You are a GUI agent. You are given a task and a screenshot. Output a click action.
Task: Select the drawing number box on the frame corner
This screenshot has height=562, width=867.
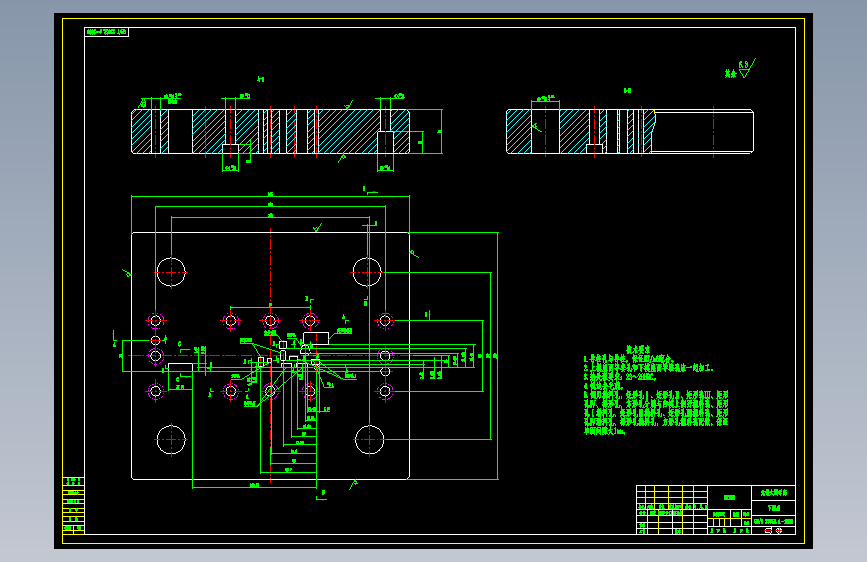click(107, 32)
